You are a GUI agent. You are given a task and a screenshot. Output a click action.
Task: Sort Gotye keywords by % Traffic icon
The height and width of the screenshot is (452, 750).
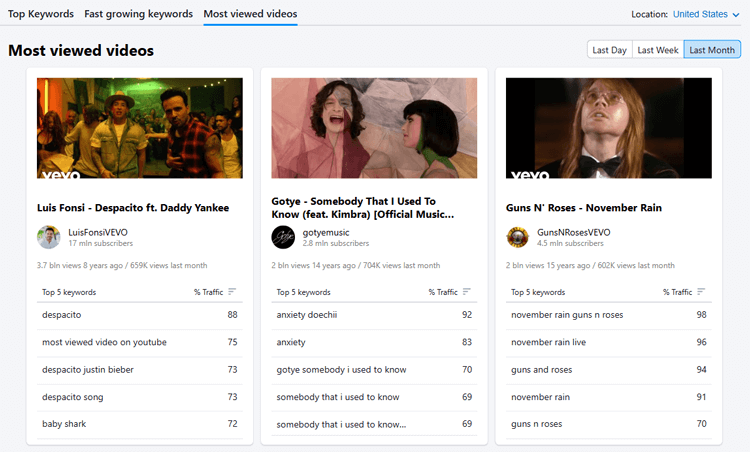466,292
